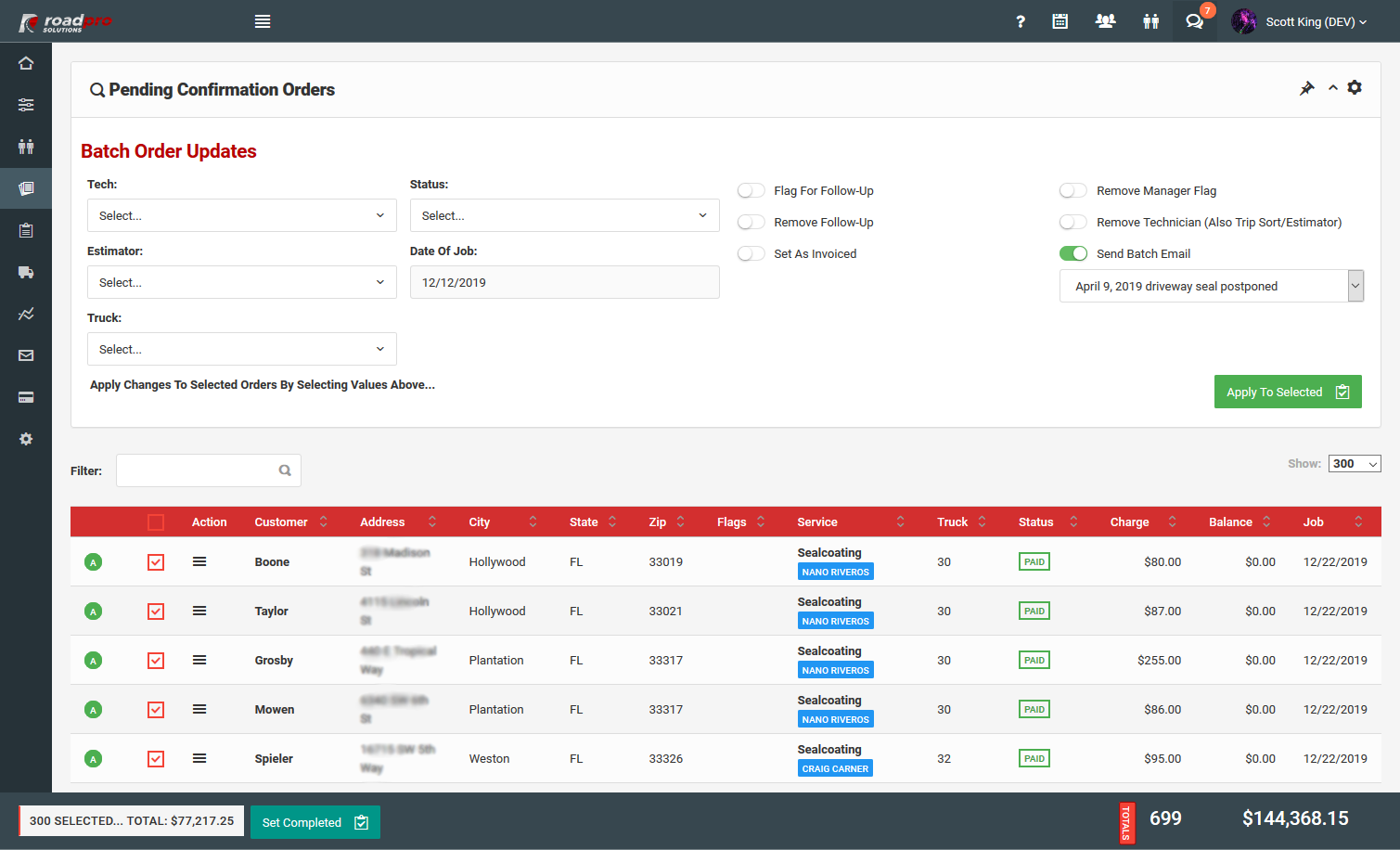
Task: Open the sliders settings icon in sidebar
Action: 26,105
